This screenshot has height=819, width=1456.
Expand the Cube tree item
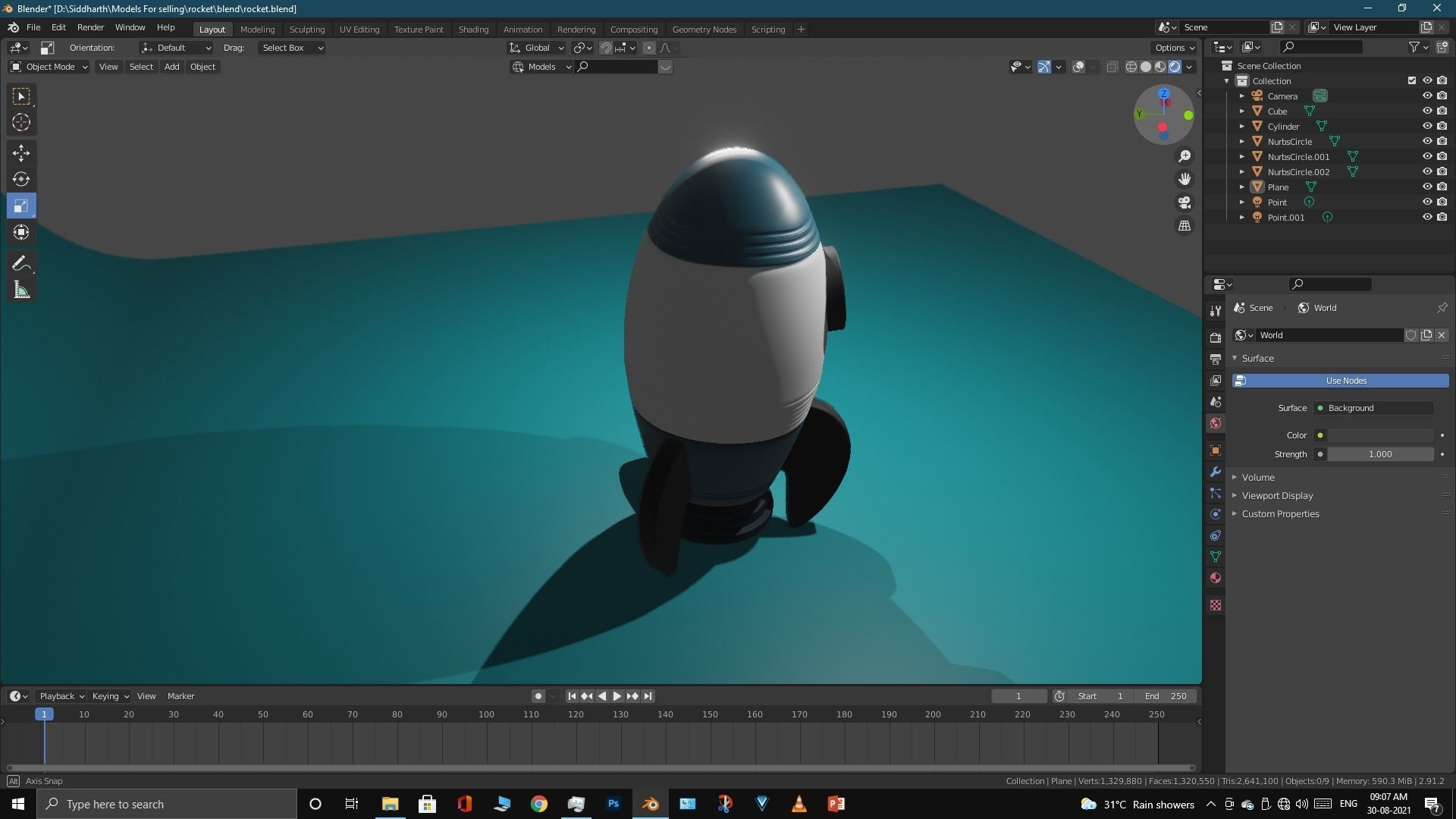(1242, 111)
